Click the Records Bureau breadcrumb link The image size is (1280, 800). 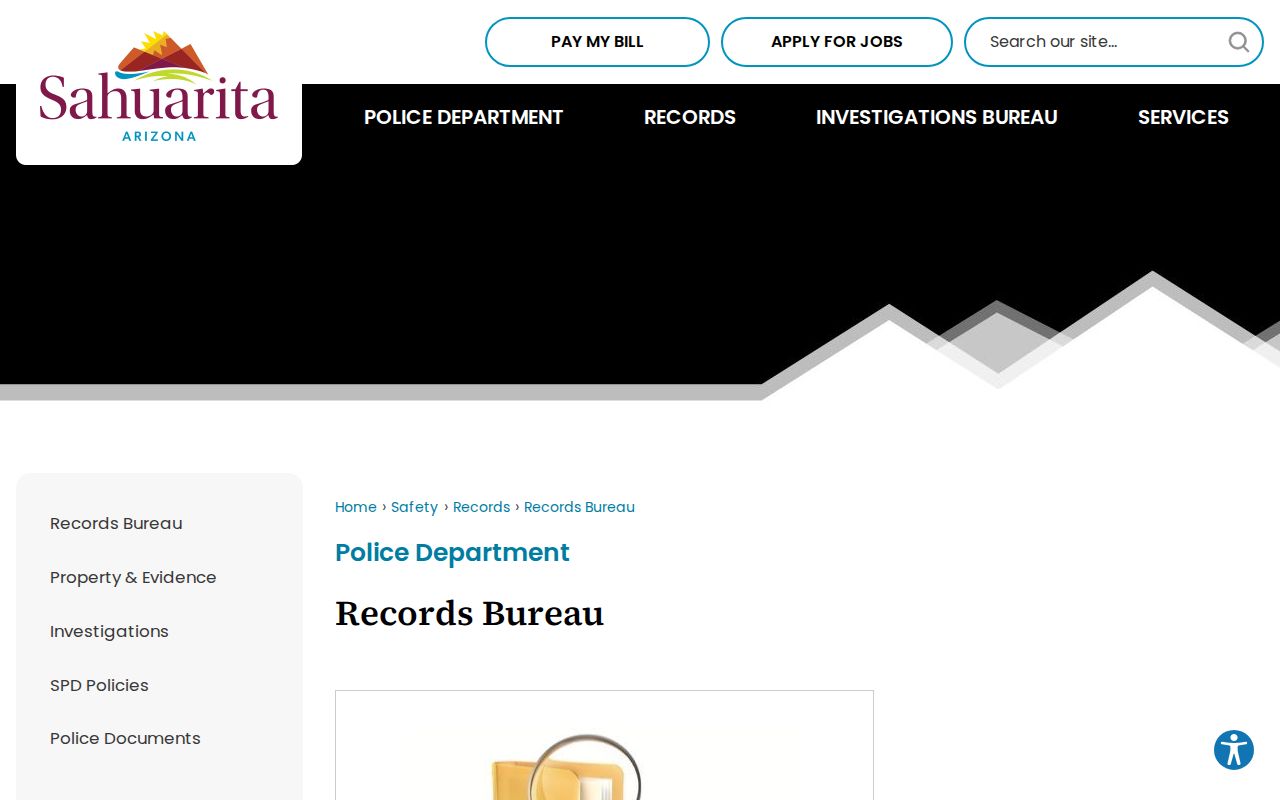point(579,507)
